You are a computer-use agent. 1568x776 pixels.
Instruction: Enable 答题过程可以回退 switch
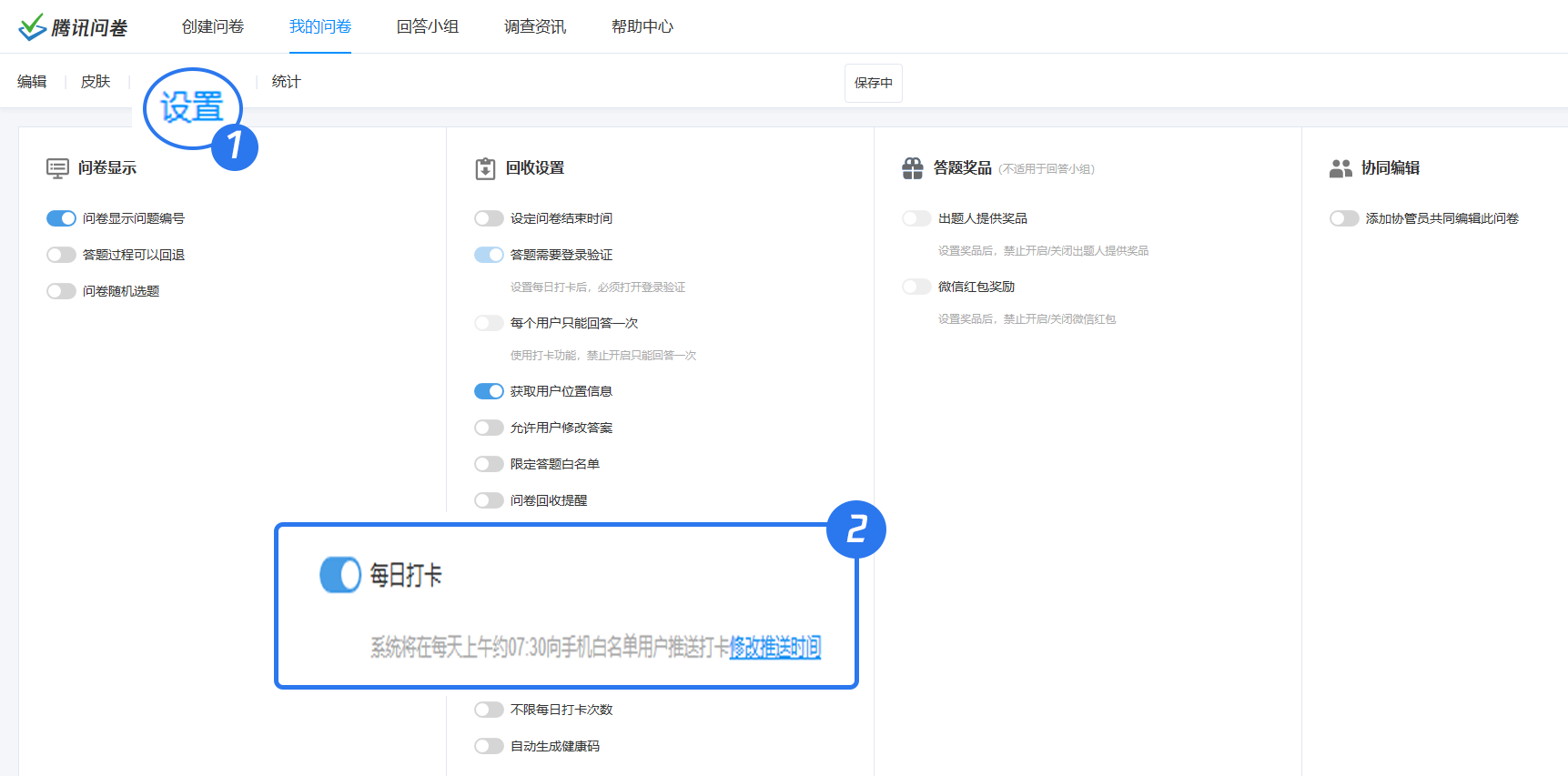coord(61,255)
